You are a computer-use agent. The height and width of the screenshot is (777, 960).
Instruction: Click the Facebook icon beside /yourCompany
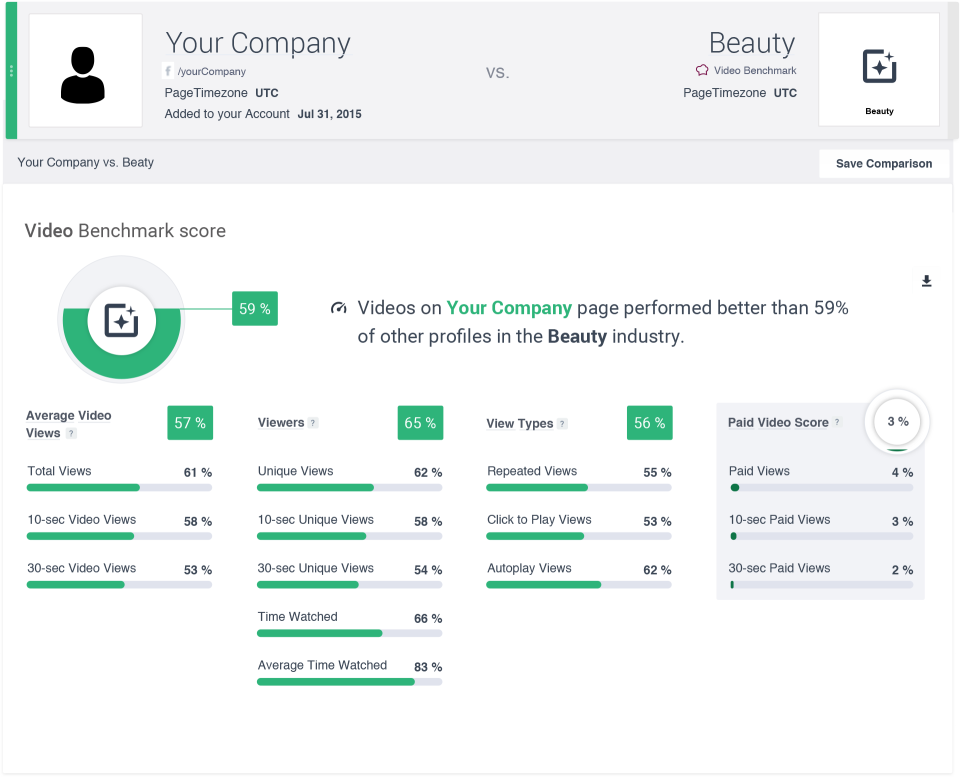point(168,71)
